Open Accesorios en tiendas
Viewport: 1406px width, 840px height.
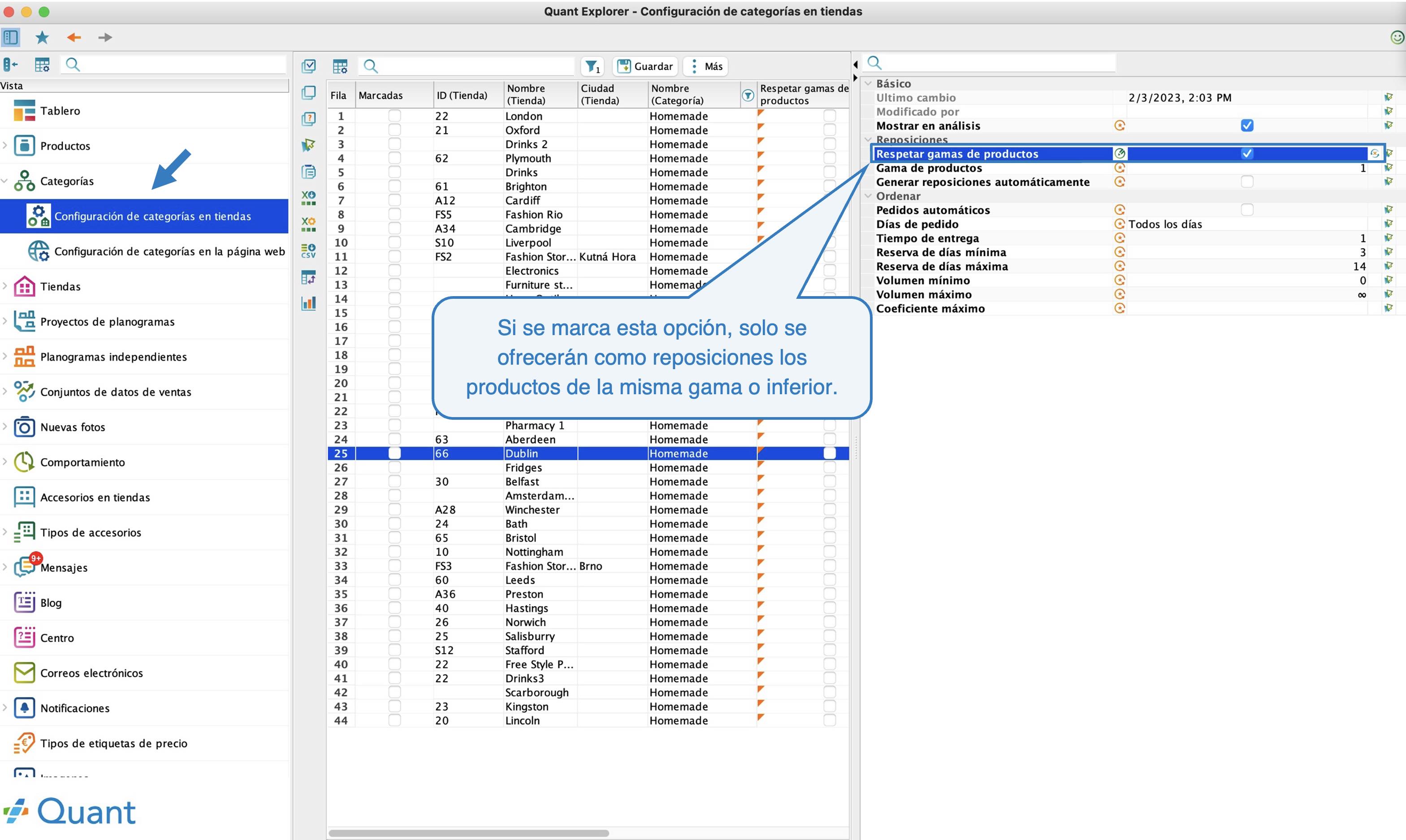coord(144,497)
